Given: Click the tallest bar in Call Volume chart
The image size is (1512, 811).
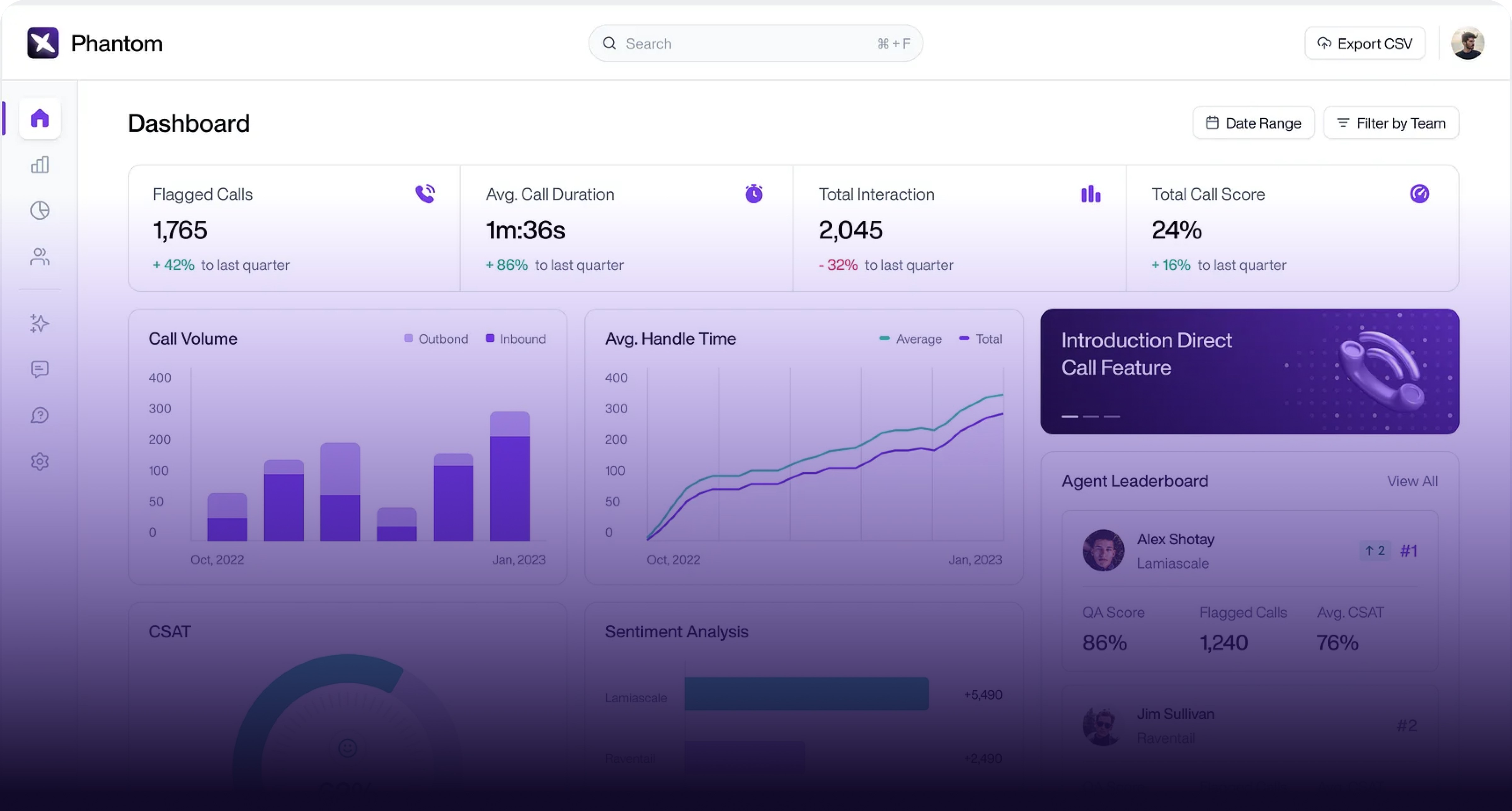Looking at the screenshot, I should (x=509, y=476).
